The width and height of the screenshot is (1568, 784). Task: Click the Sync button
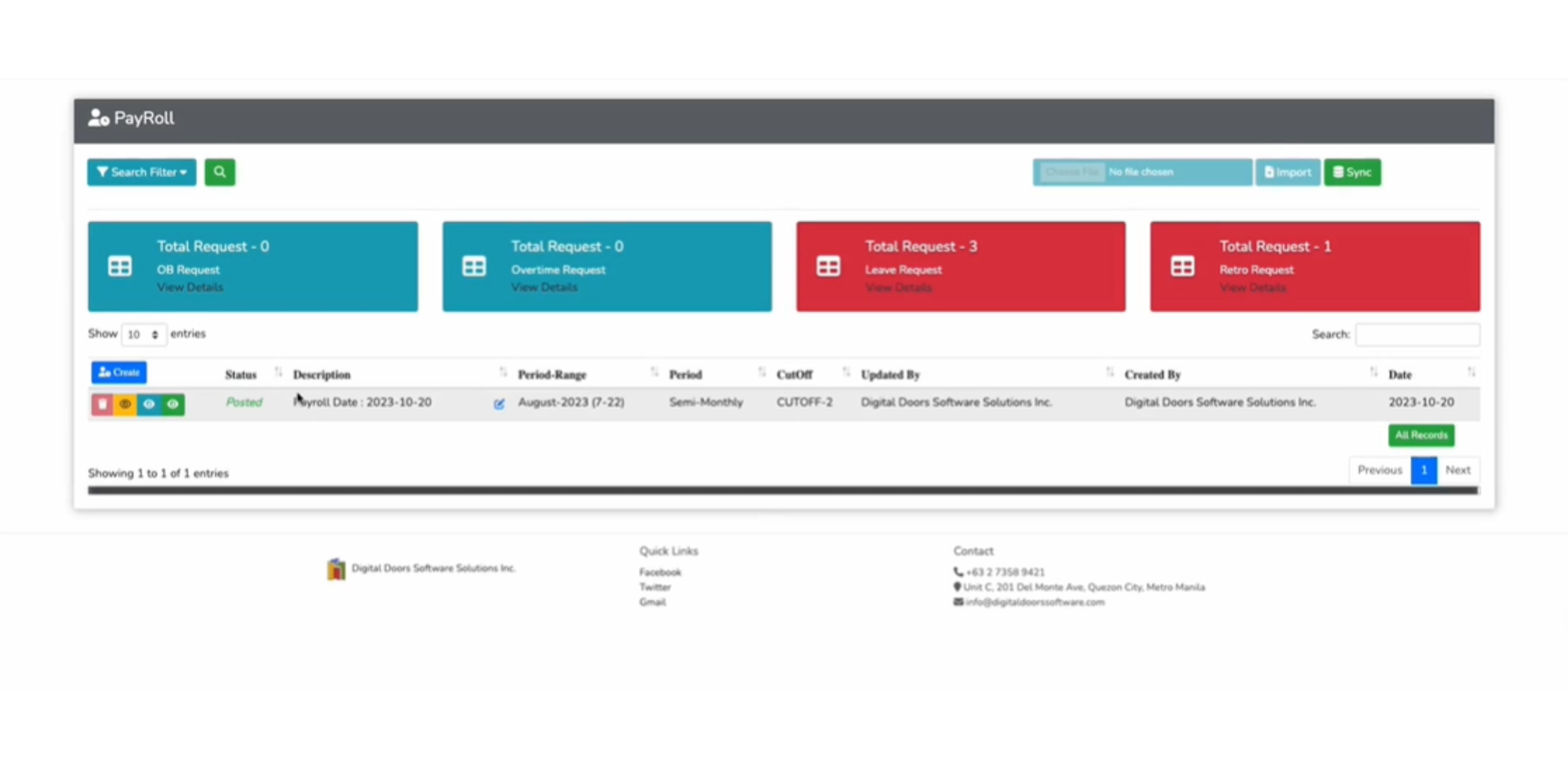click(1353, 172)
